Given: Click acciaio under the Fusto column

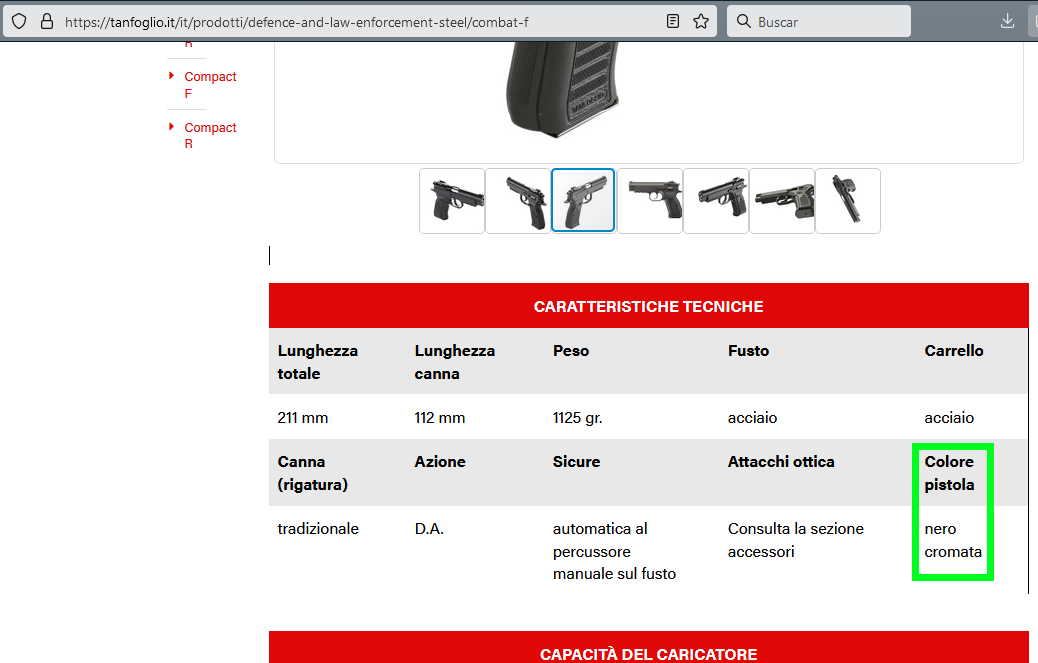Looking at the screenshot, I should coord(752,418).
